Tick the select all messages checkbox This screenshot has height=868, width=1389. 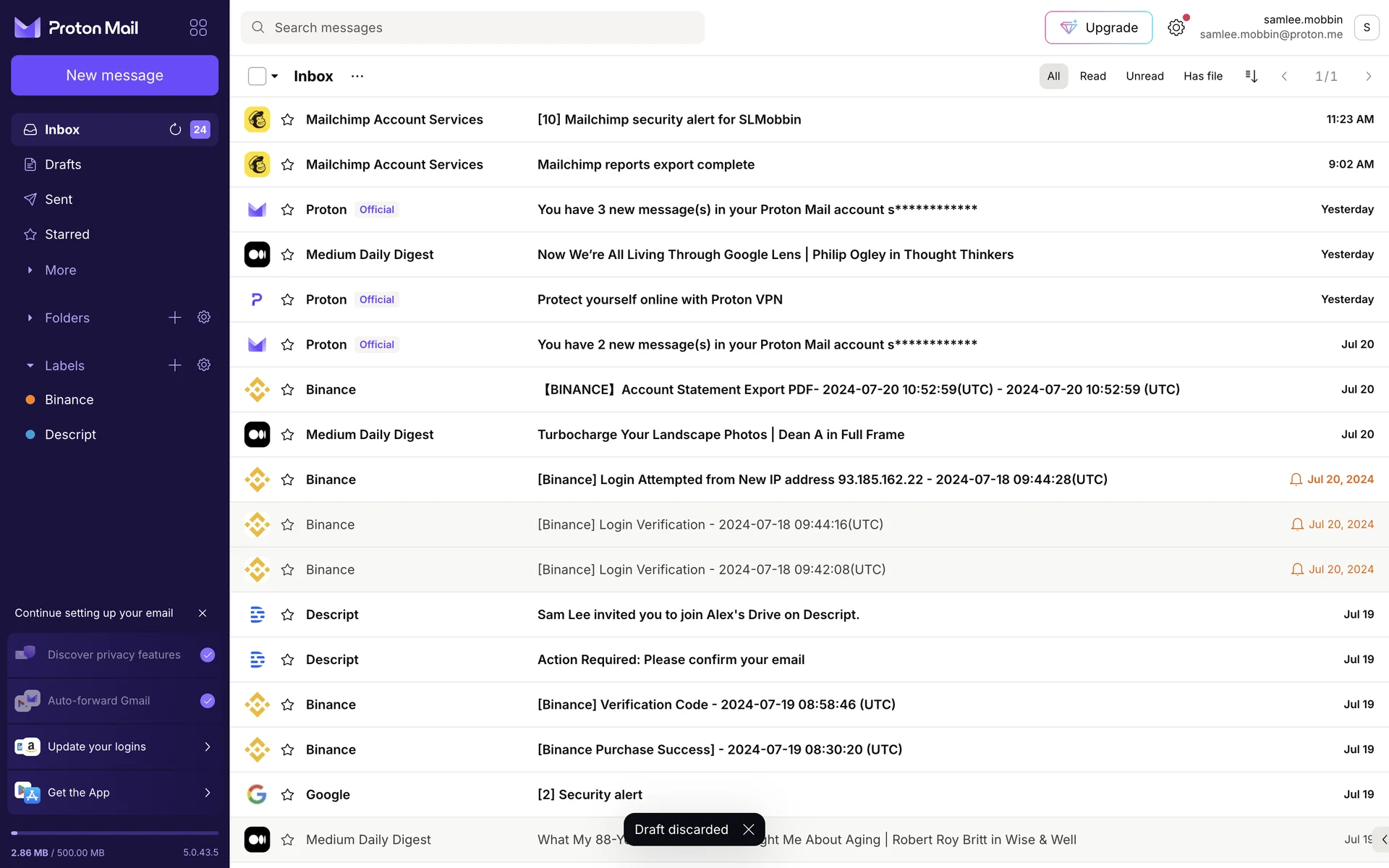coord(257,76)
